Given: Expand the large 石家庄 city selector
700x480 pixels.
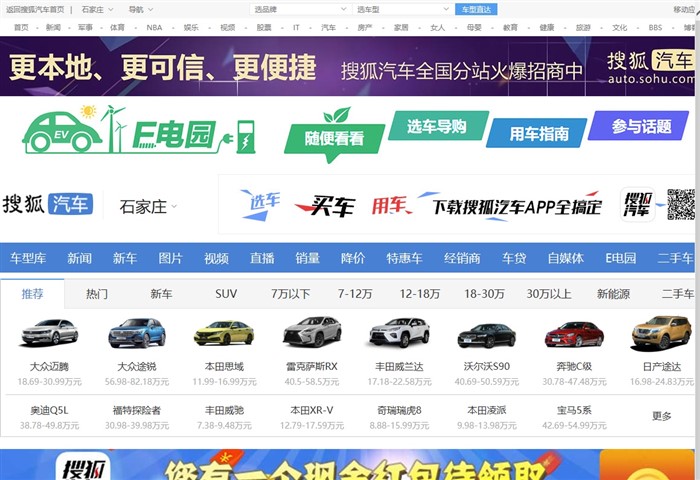Looking at the screenshot, I should click(148, 207).
